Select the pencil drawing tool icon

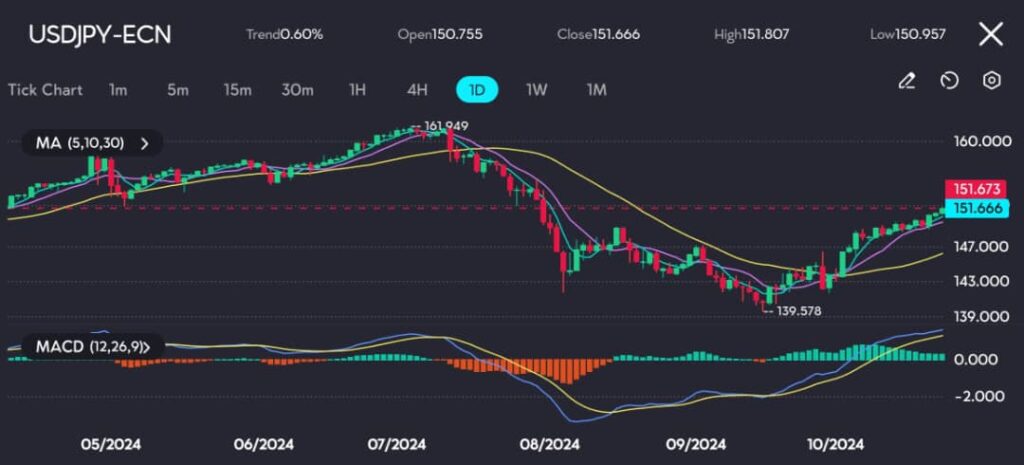click(x=907, y=81)
